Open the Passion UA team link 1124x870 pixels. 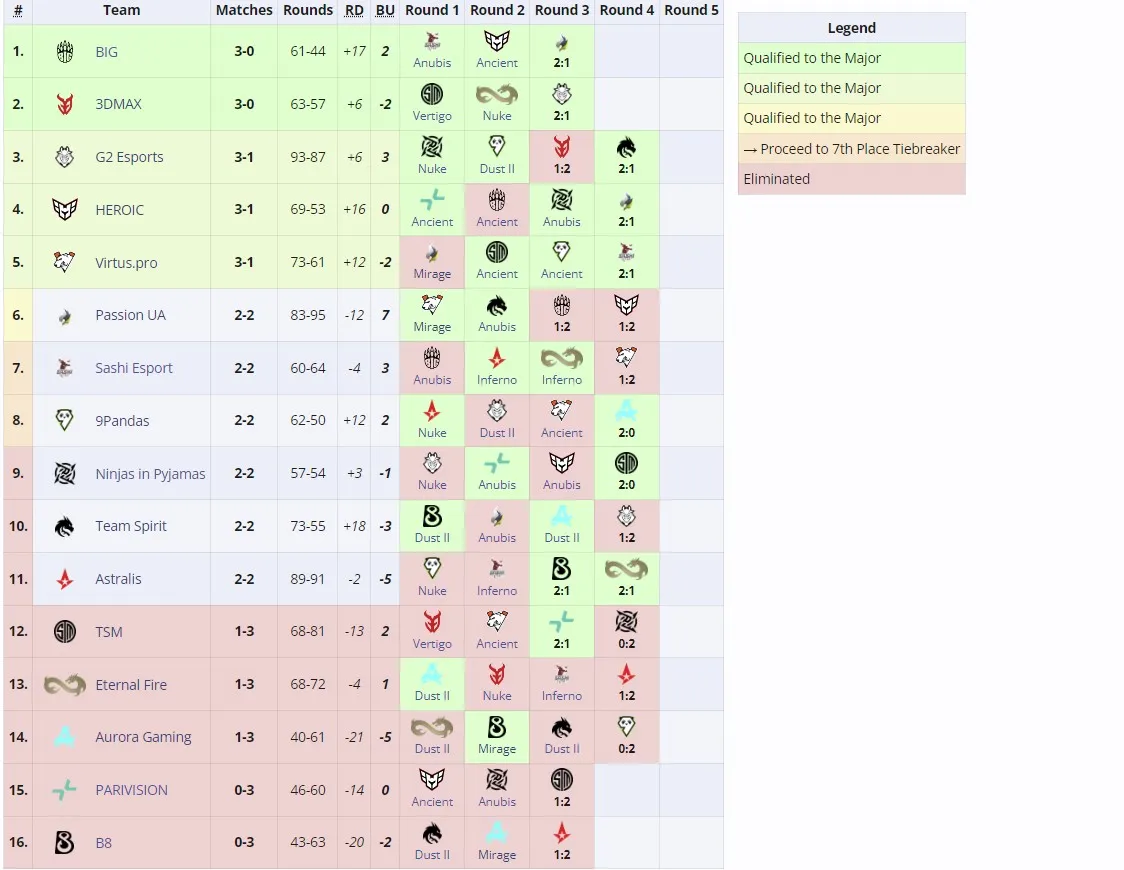[x=130, y=315]
